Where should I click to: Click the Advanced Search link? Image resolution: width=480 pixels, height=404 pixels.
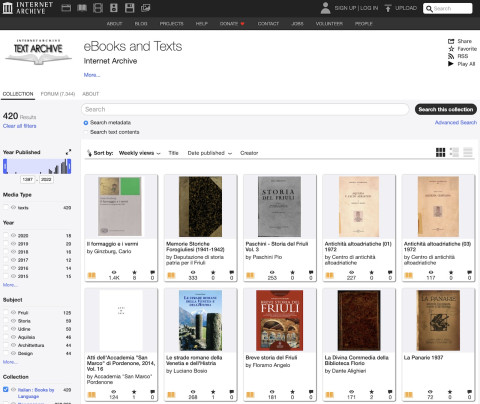[x=456, y=122]
